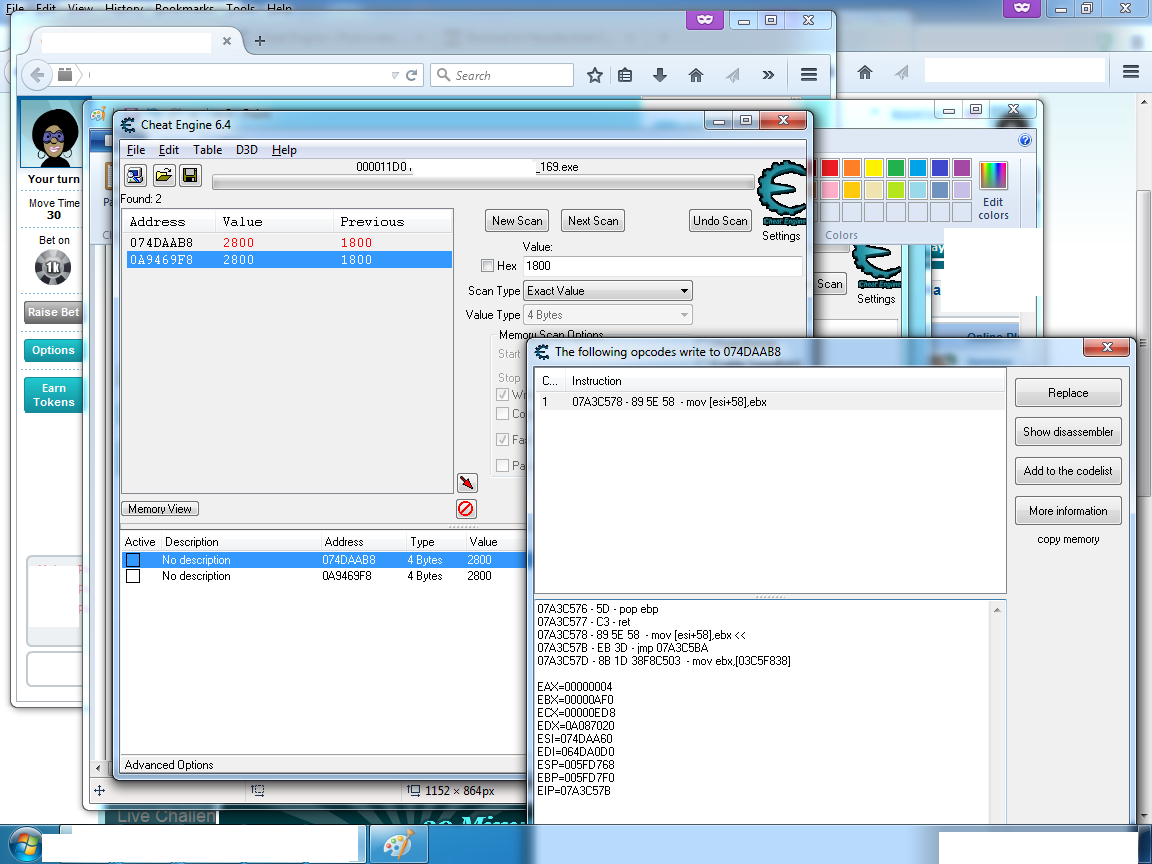The height and width of the screenshot is (864, 1152).
Task: Expand Advanced Options at the bottom
Action: [x=169, y=765]
